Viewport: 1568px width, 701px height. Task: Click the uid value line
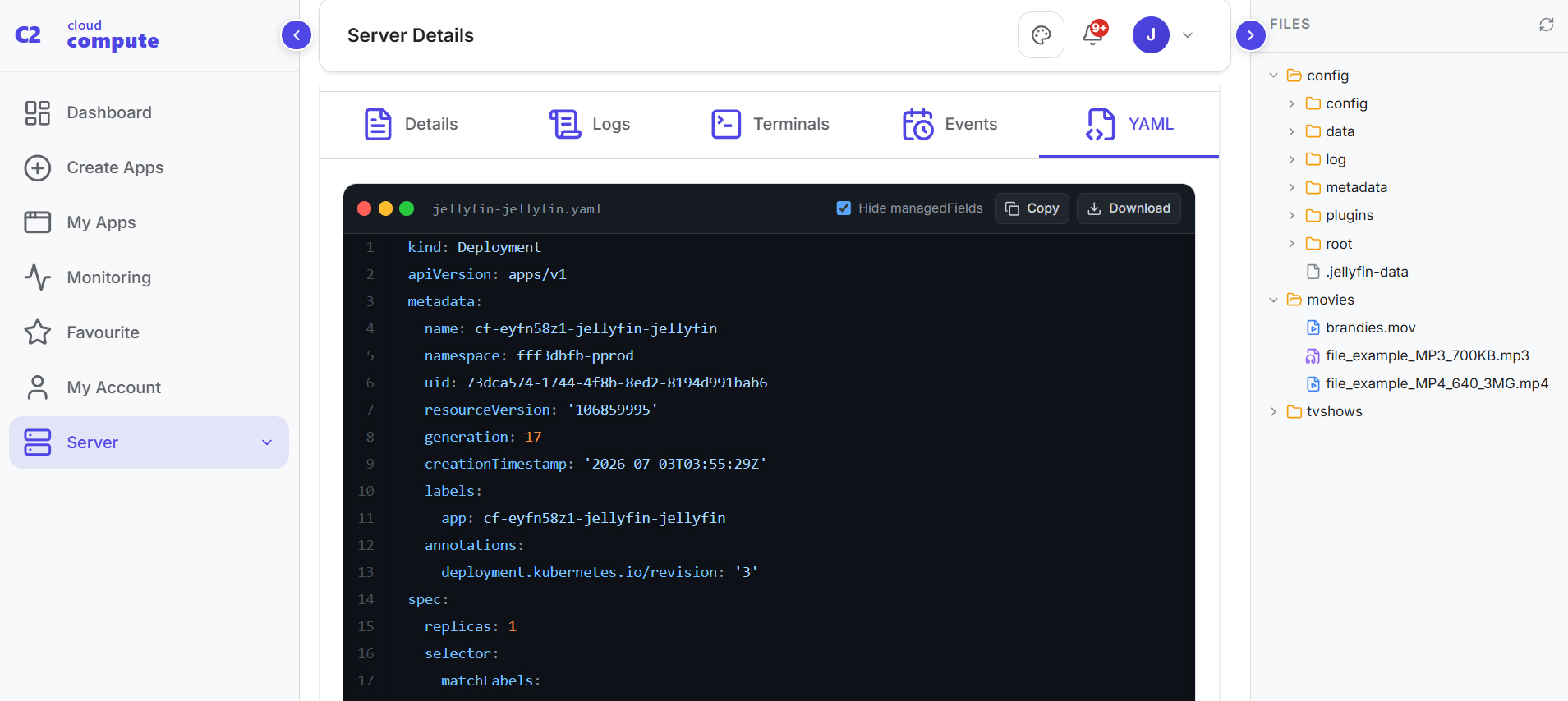click(x=596, y=383)
